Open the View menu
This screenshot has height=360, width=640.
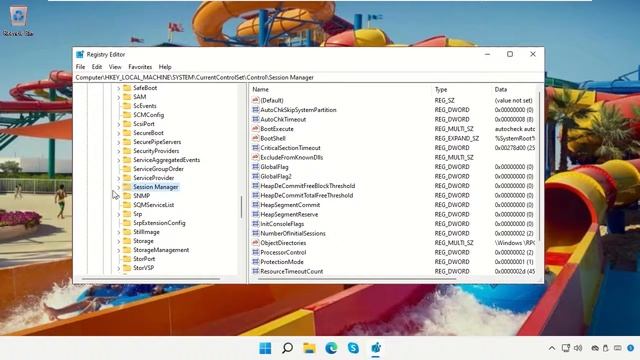(115, 67)
